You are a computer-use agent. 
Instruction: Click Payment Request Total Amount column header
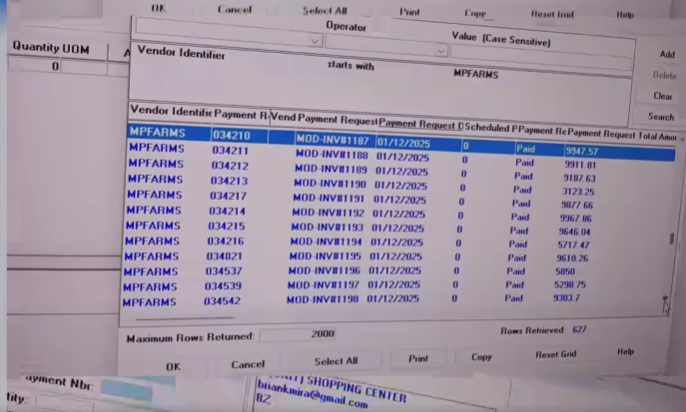tap(622, 134)
